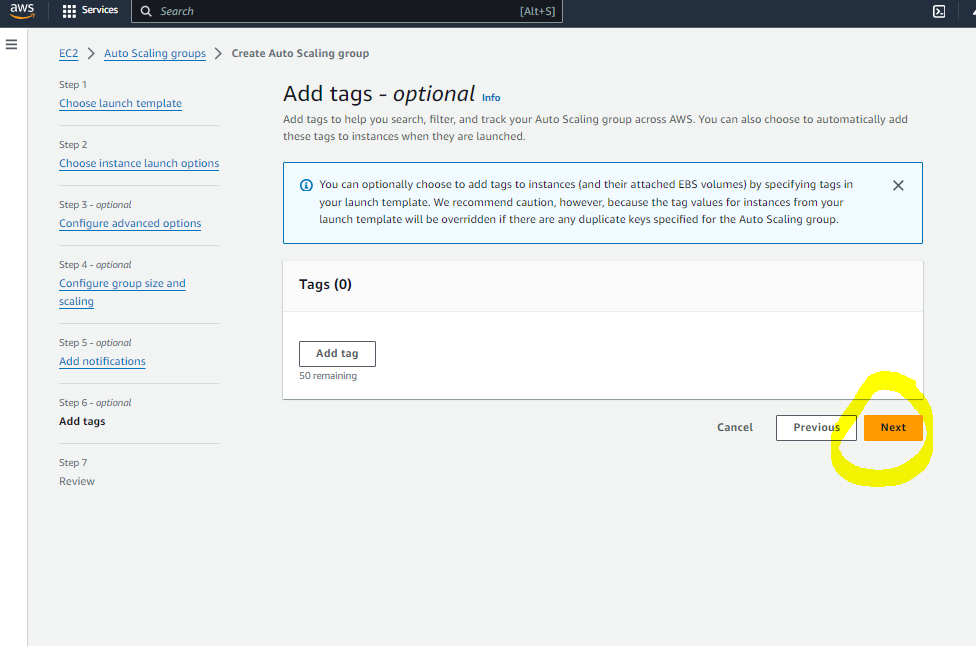The image size is (976, 646).
Task: Focus the top Search field
Action: (347, 11)
